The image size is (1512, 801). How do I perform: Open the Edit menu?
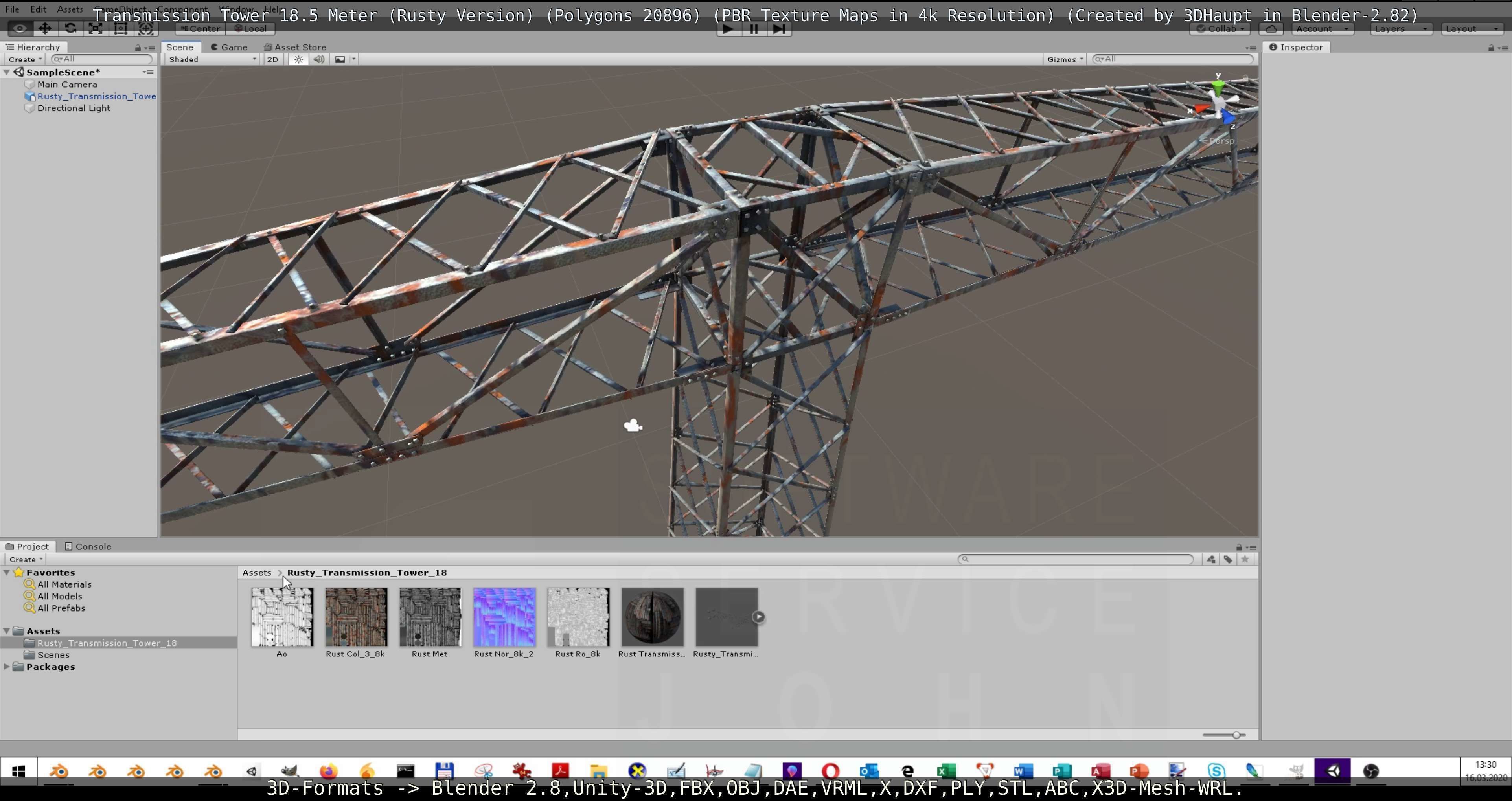pyautogui.click(x=38, y=9)
